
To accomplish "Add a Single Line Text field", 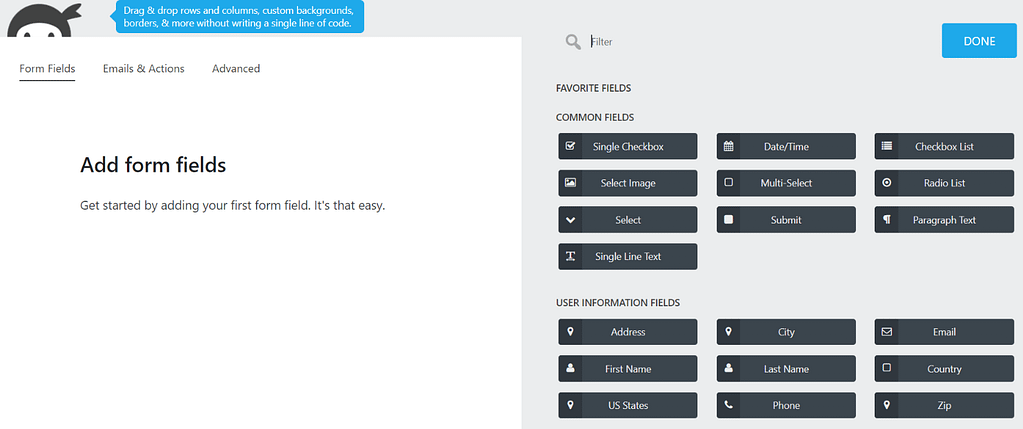I will click(628, 256).
